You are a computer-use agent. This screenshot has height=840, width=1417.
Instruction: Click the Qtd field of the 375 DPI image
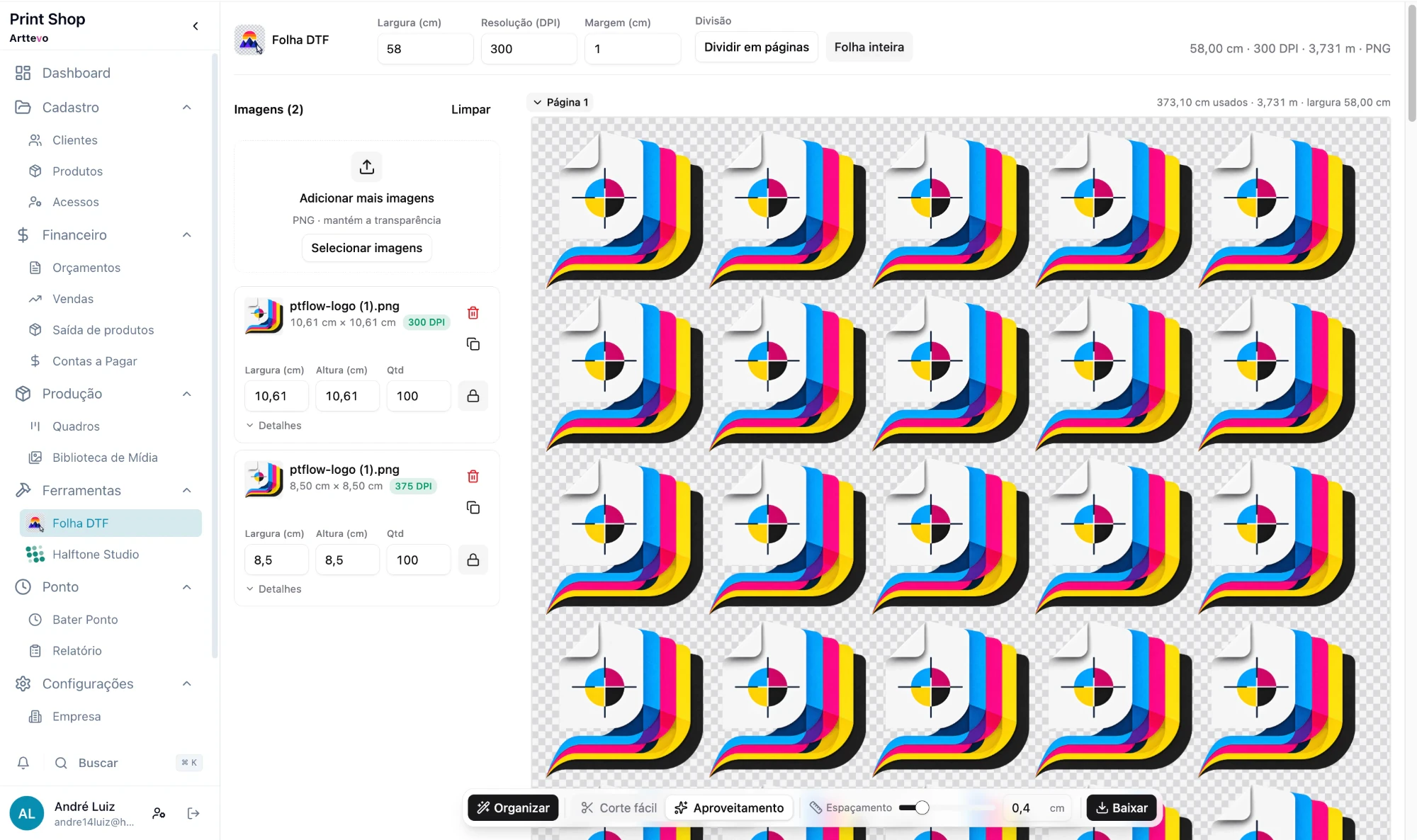[x=418, y=560]
